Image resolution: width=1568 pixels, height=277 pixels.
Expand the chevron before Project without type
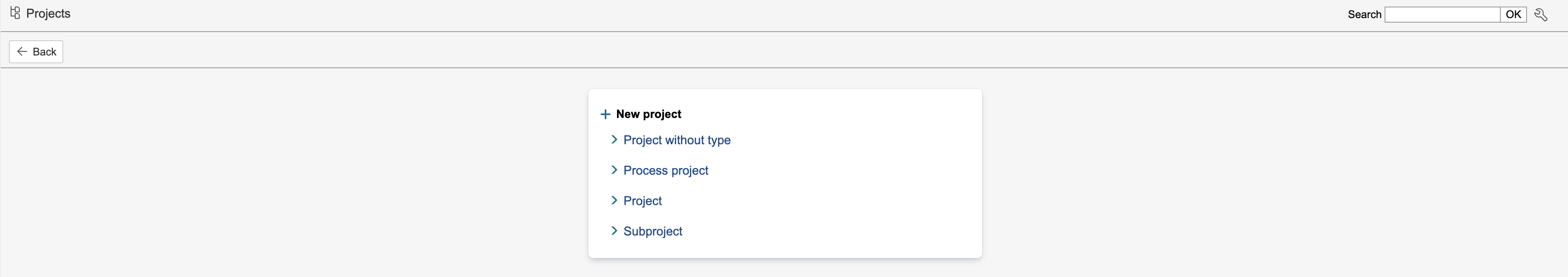614,140
